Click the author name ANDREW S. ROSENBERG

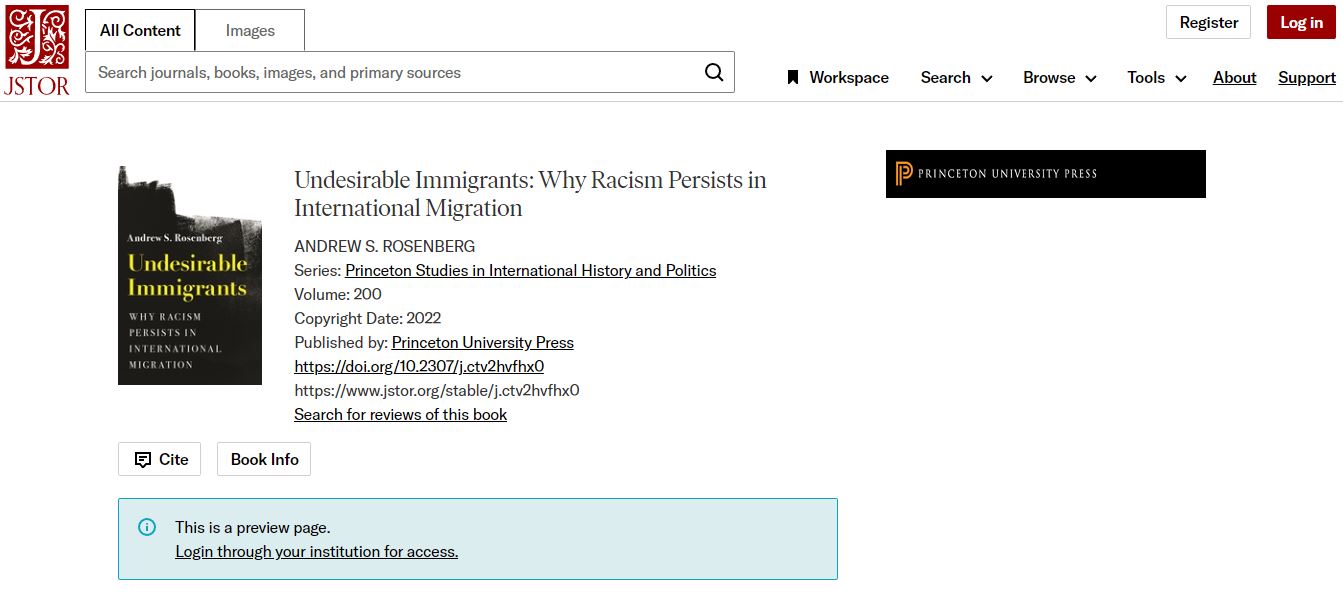385,246
